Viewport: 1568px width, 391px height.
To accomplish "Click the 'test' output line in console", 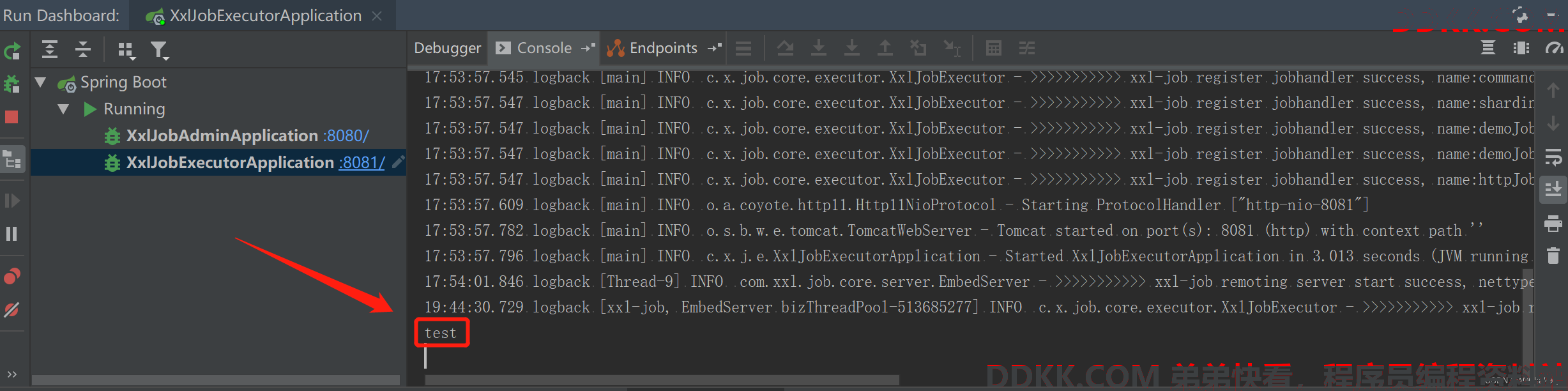I will click(x=441, y=333).
